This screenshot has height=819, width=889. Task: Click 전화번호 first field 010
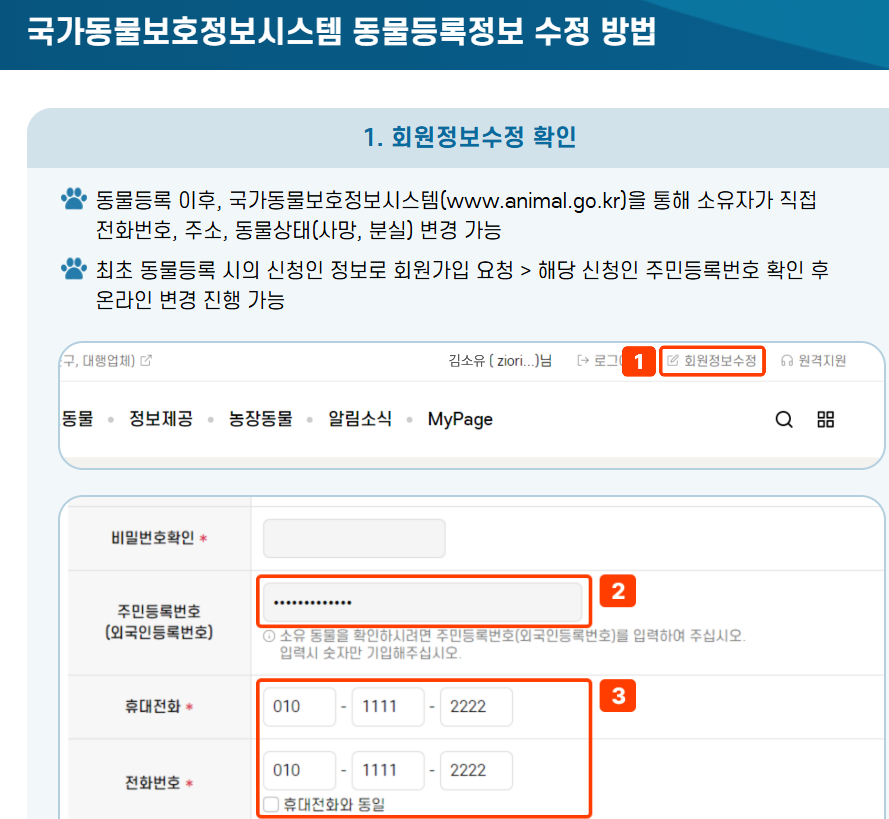299,770
